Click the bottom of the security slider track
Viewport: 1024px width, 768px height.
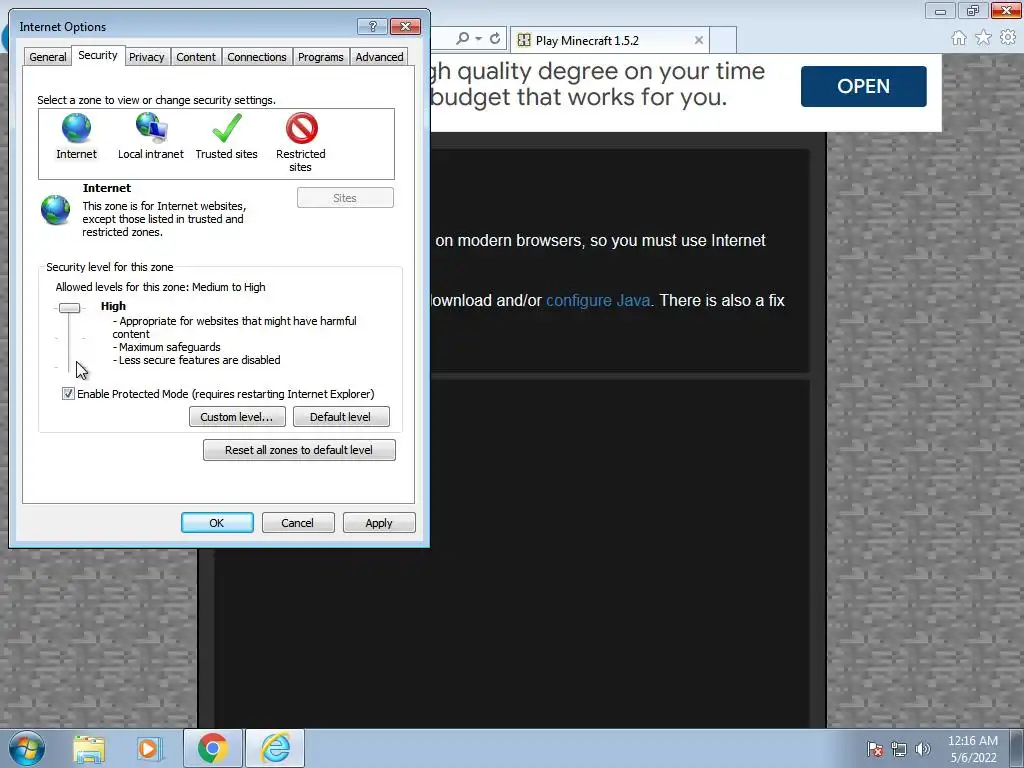[69, 367]
